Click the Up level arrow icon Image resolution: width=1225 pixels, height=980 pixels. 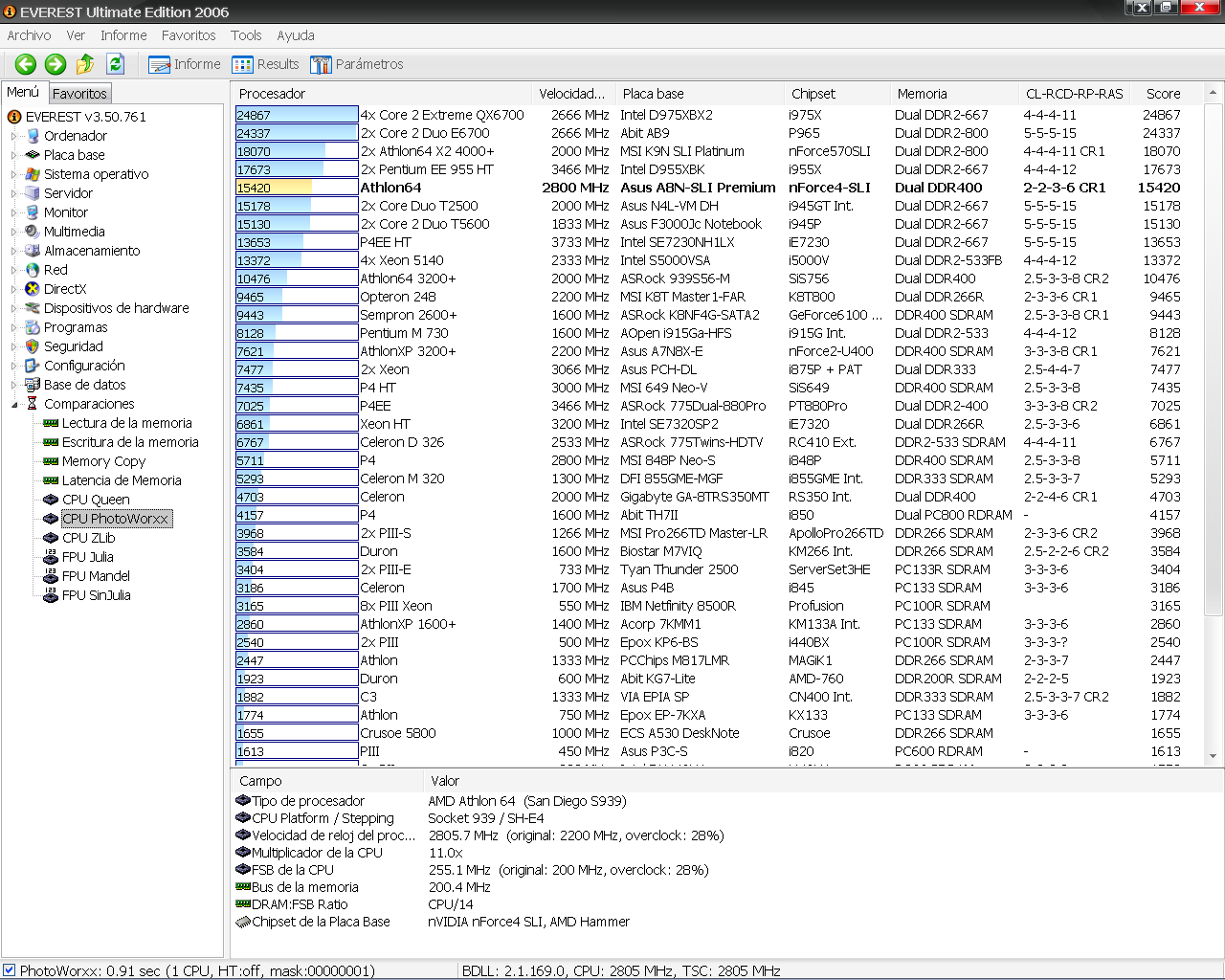[85, 64]
